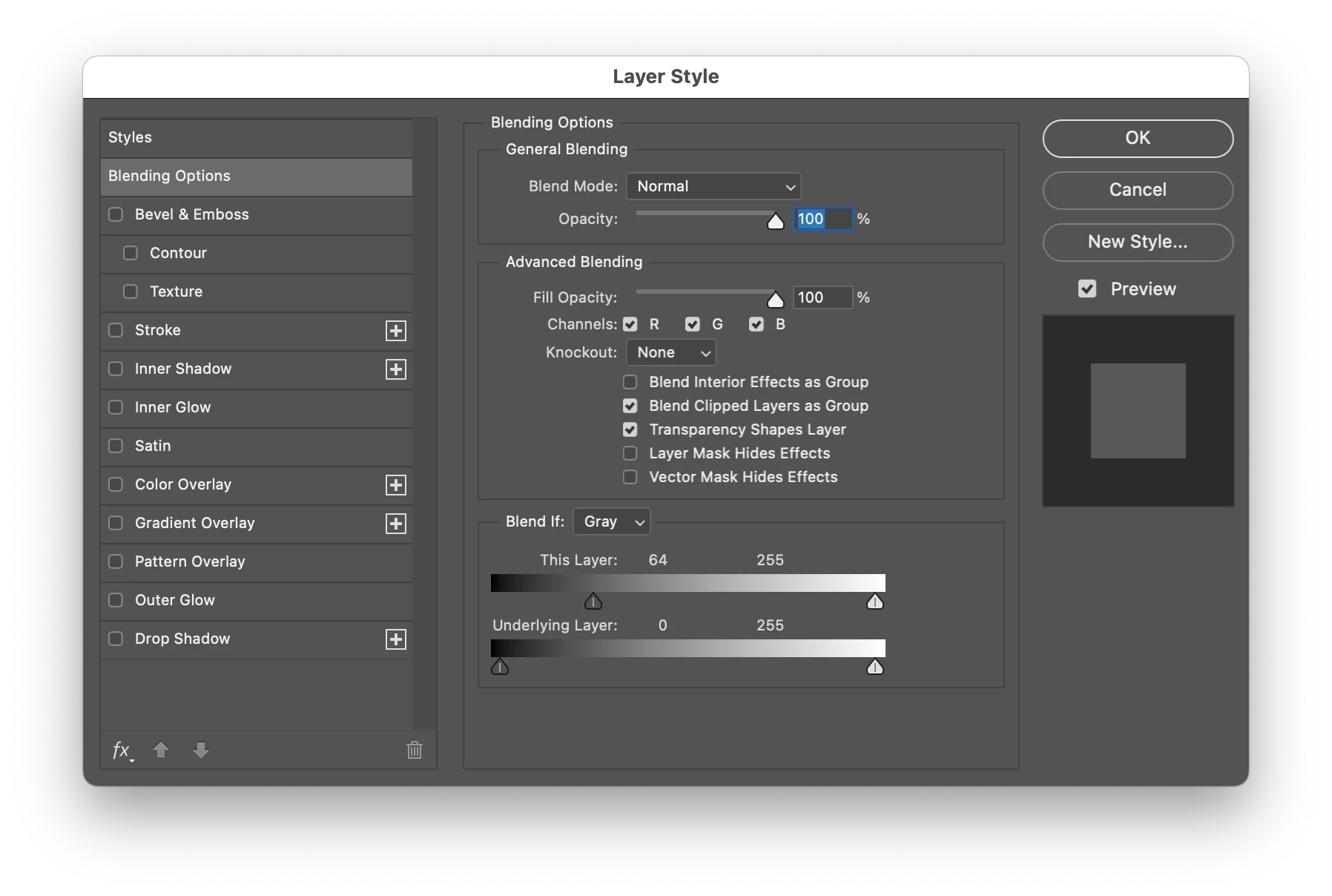The width and height of the screenshot is (1332, 896).
Task: Open the Outer Glow settings row
Action: 257,601
